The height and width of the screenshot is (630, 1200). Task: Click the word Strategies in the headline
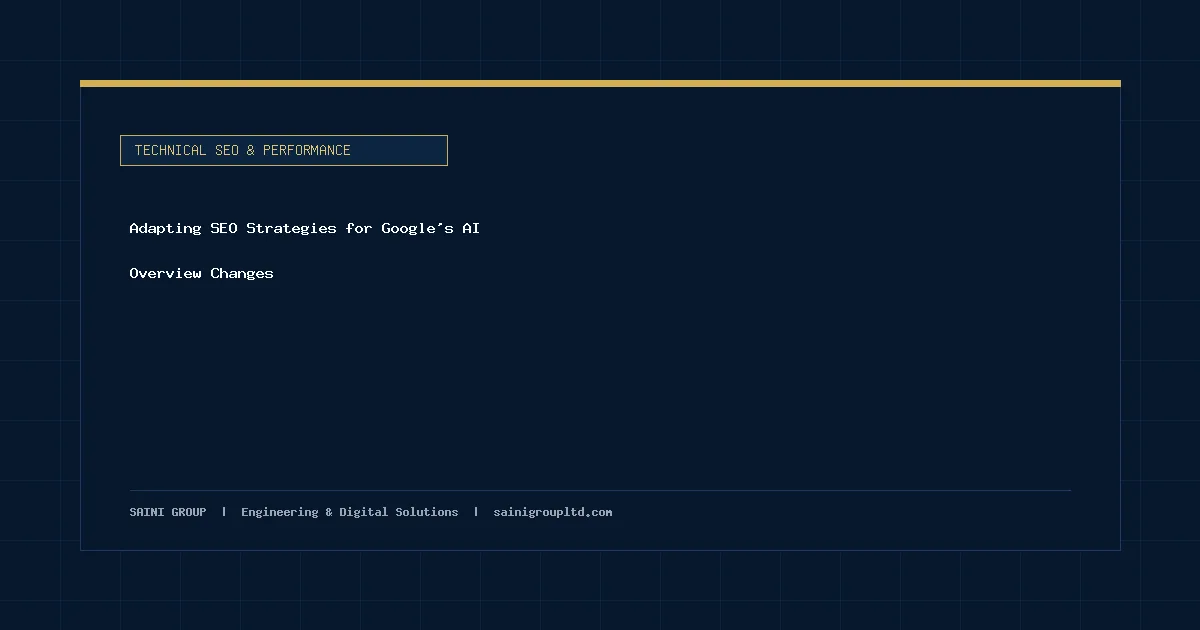click(291, 228)
